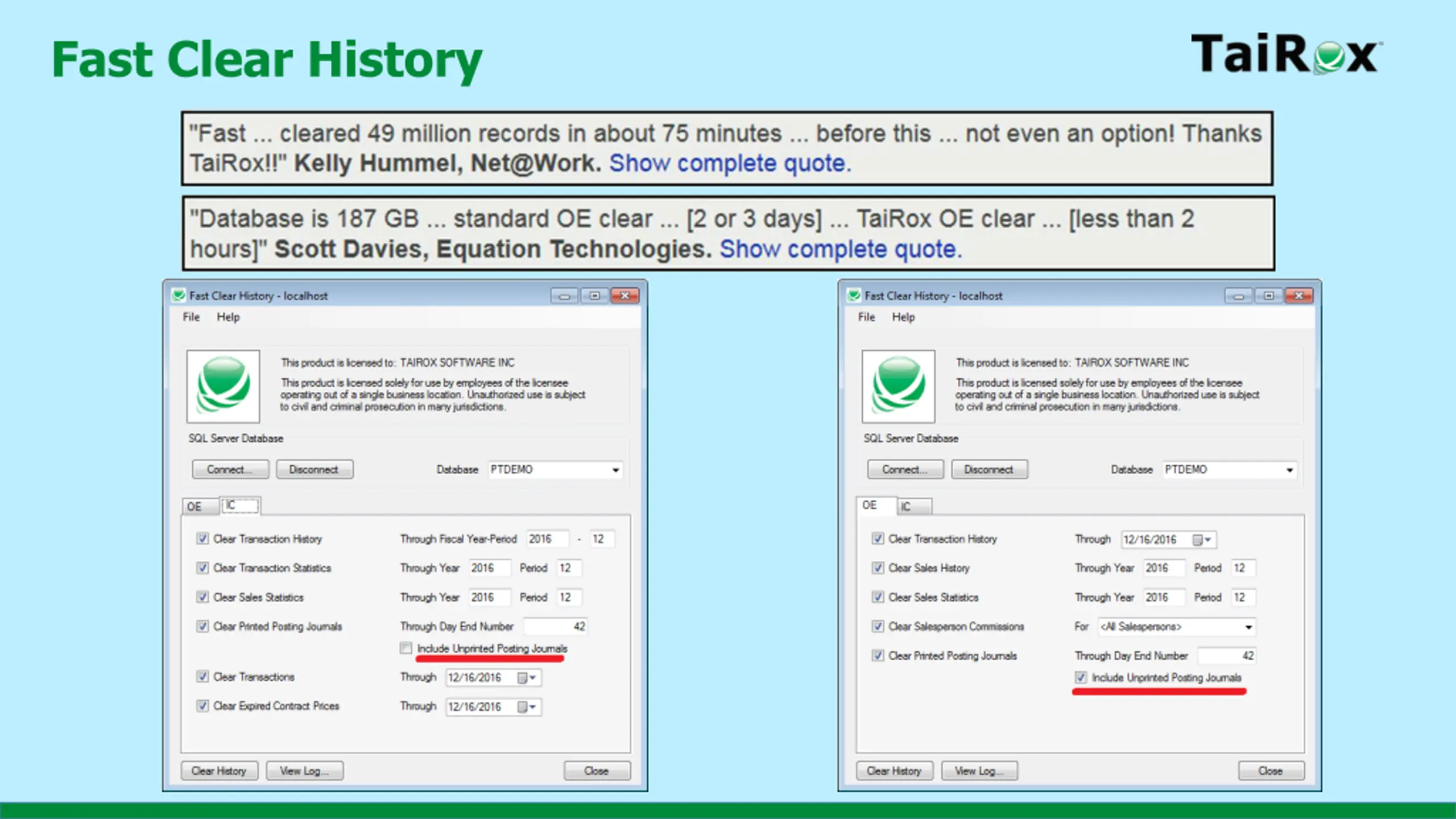Enable Include Unprinted Posting Journals in left window
Viewport: 1456px width, 819px height.
tap(406, 648)
